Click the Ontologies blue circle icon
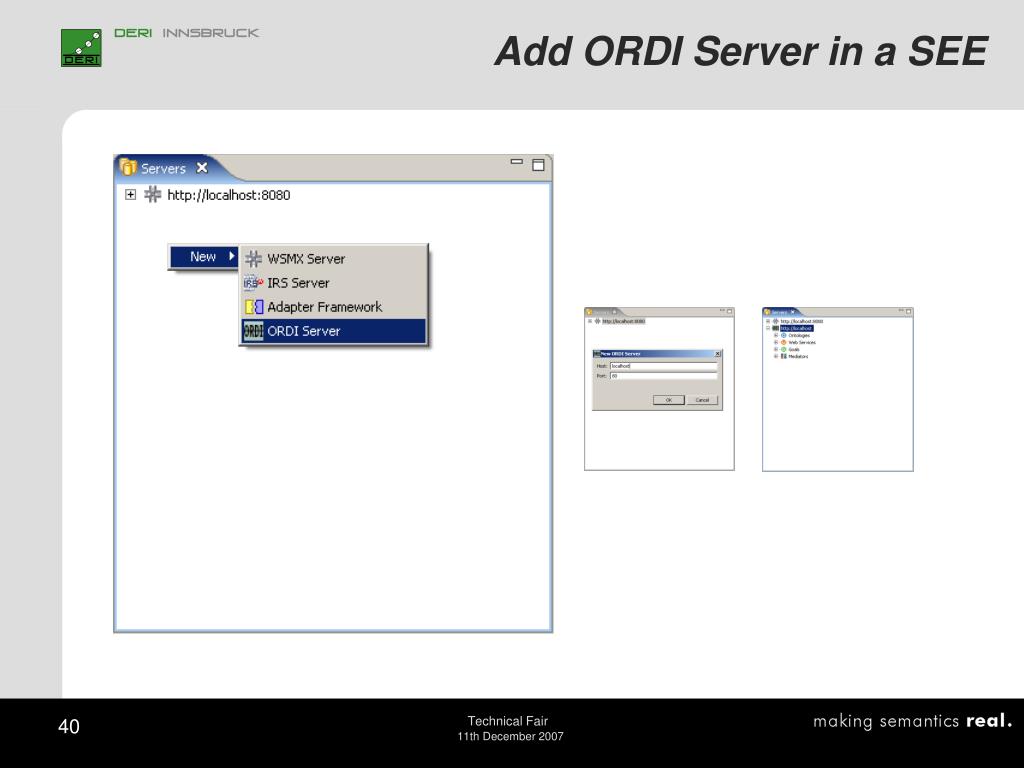1024x768 pixels. coord(784,336)
